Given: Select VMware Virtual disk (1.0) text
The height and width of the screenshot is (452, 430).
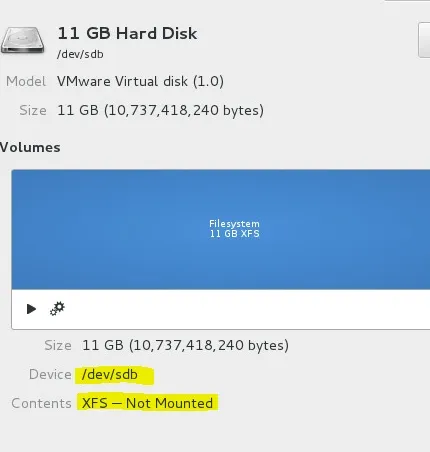Looking at the screenshot, I should (x=140, y=81).
